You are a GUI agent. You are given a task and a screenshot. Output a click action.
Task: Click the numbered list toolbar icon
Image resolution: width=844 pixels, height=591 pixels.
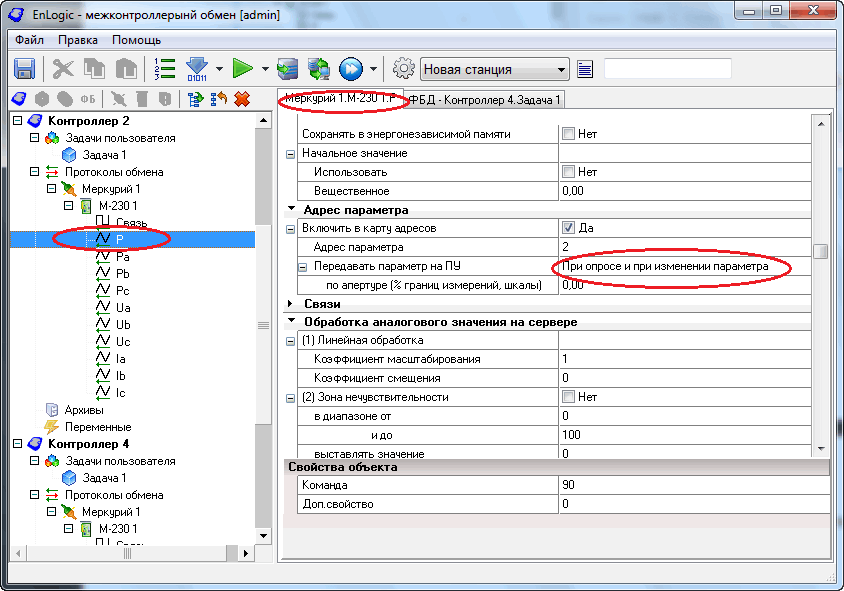click(165, 69)
